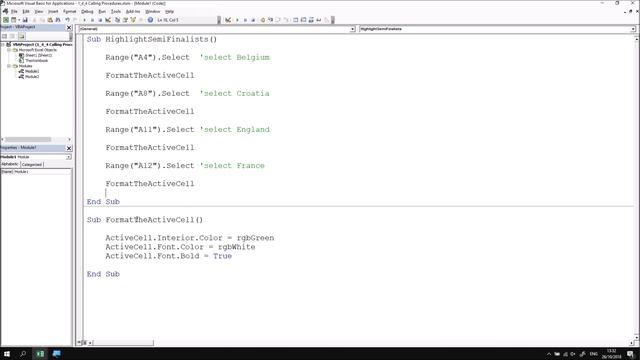Image resolution: width=640 pixels, height=360 pixels.
Task: Click the "select Belgium" comment text
Action: 236,57
